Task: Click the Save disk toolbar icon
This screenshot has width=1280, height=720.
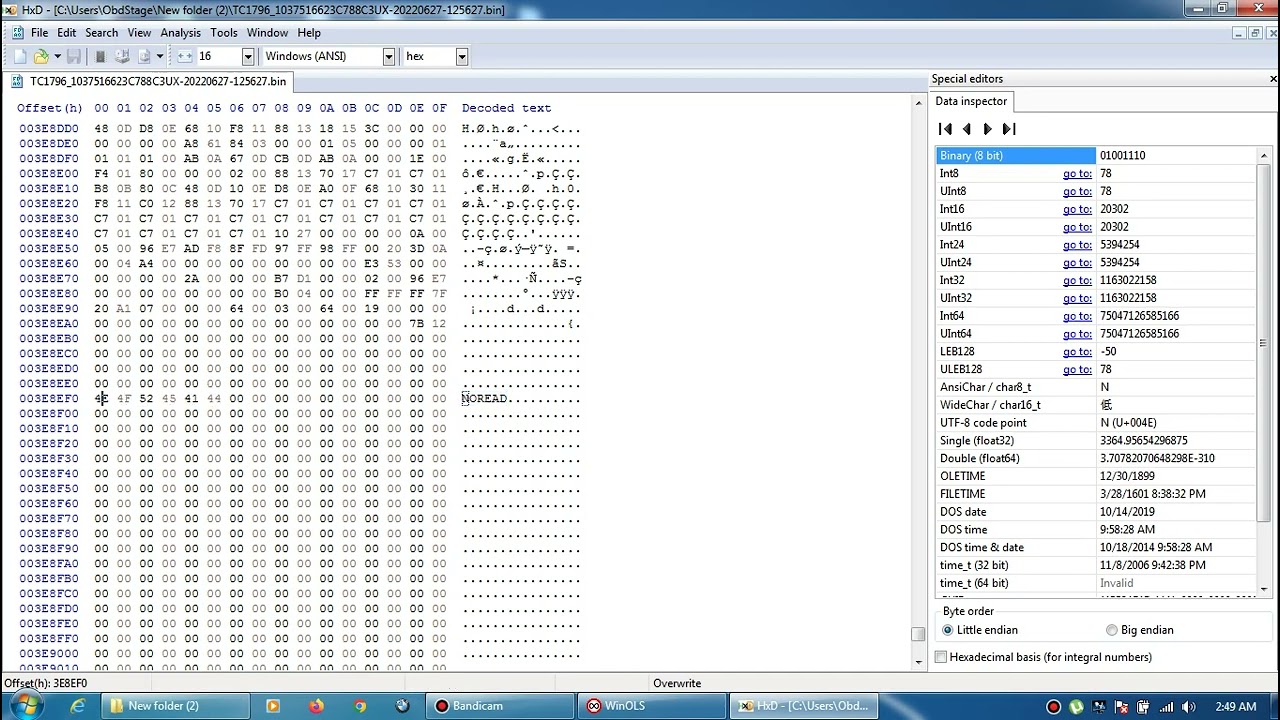Action: pos(73,56)
